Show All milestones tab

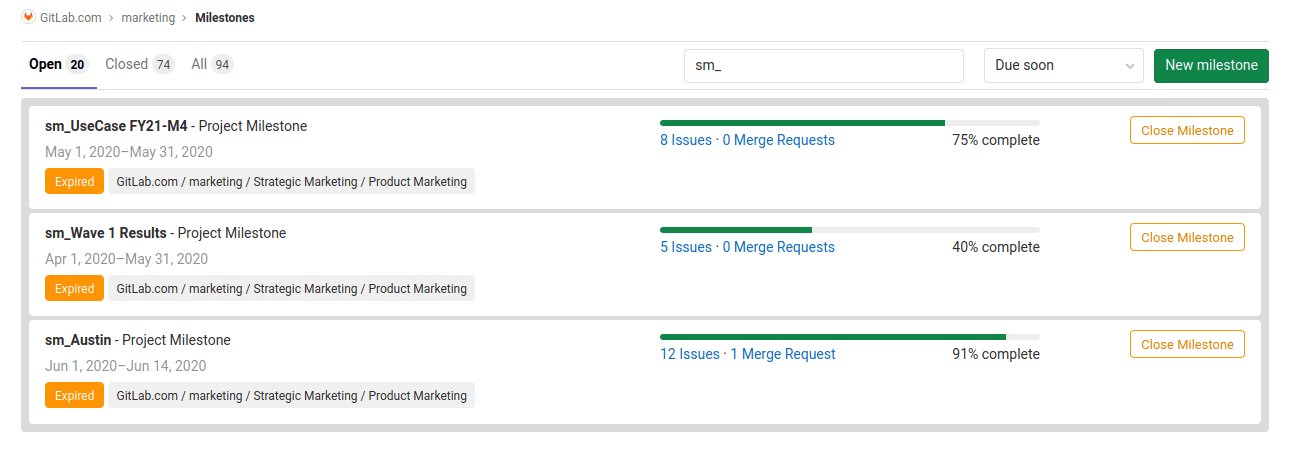[212, 65]
